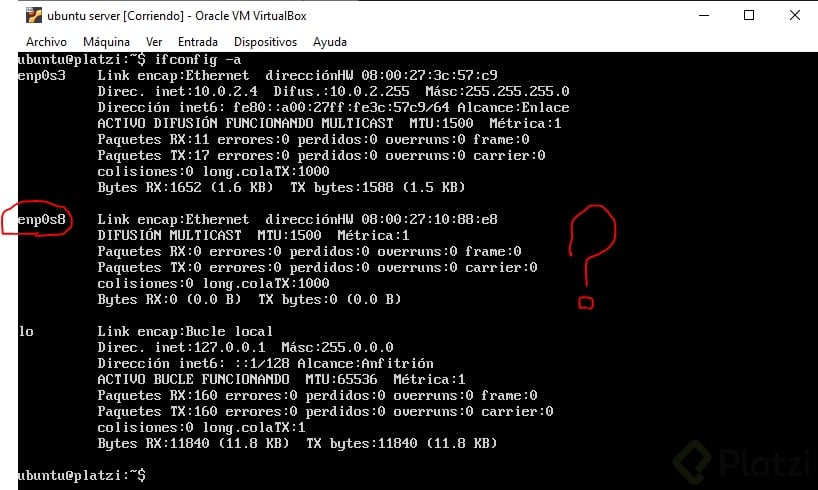
Task: Click the bottom ubuntu@platzi:~$ prompt
Action: click(82, 475)
